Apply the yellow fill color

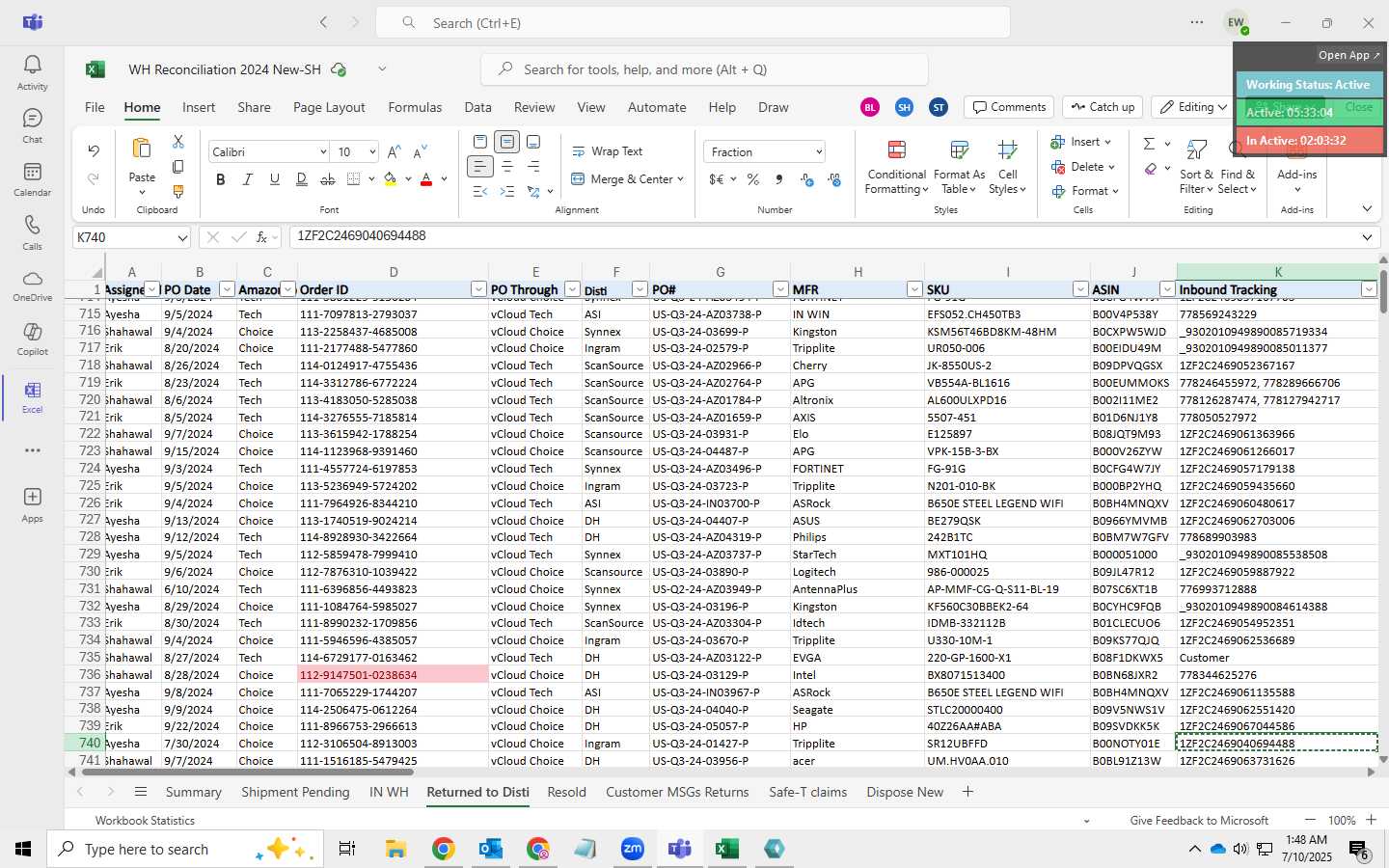coord(391,179)
